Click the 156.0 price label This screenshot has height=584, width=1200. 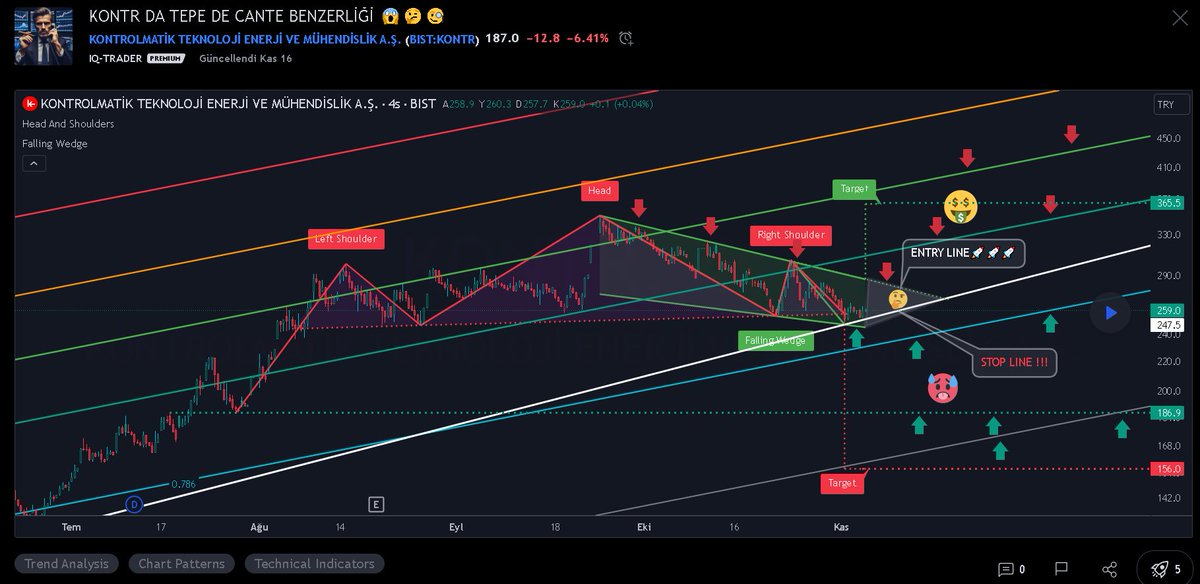[1168, 468]
